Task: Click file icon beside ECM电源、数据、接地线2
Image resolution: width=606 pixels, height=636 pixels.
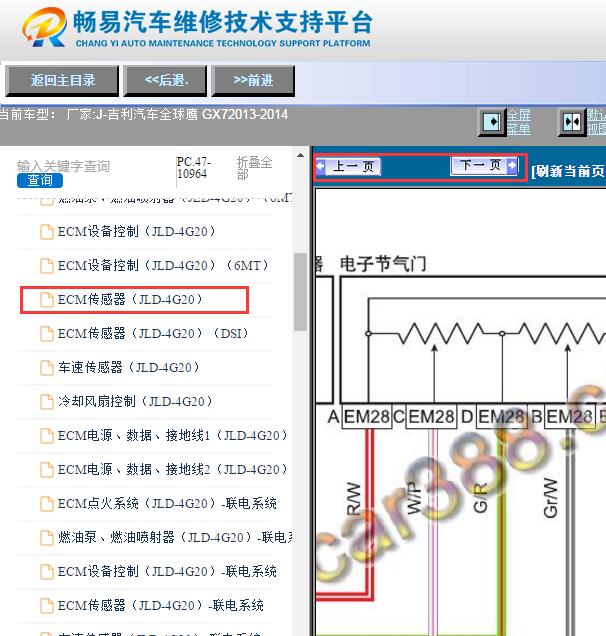Action: (47, 470)
